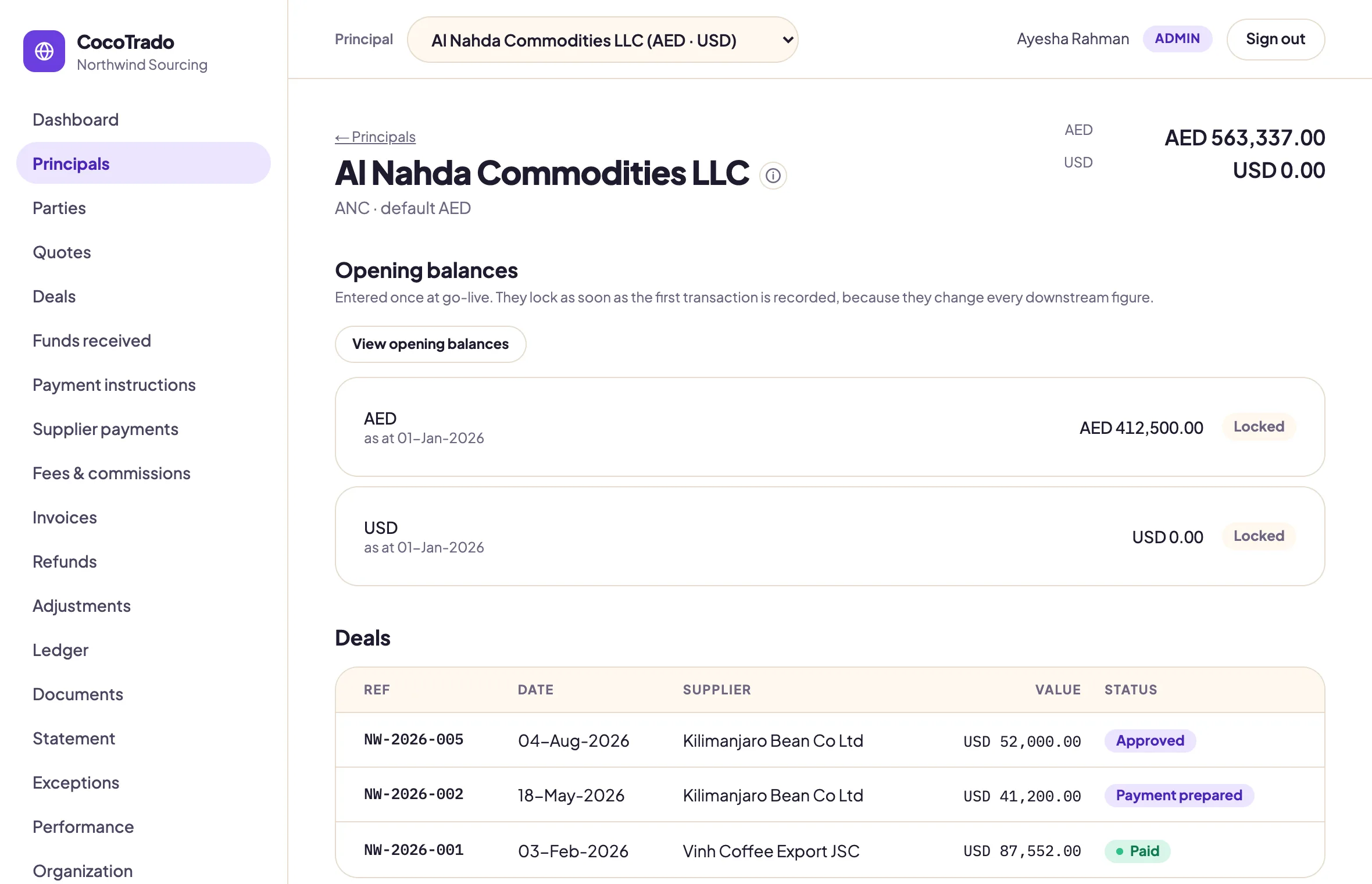Click Locked badge on AED opening balance
This screenshot has height=884, width=1372.
[1259, 426]
